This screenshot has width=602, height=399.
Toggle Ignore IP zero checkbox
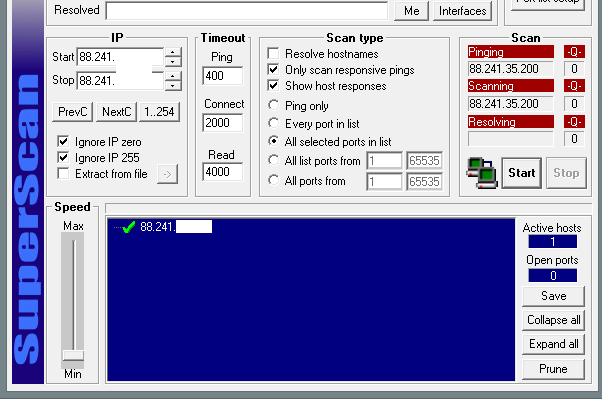click(63, 141)
